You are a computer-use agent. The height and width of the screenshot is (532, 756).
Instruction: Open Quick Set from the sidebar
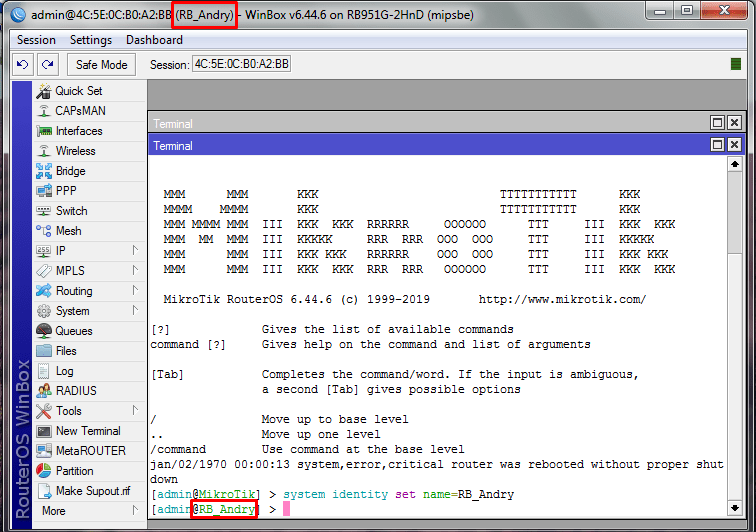click(78, 91)
